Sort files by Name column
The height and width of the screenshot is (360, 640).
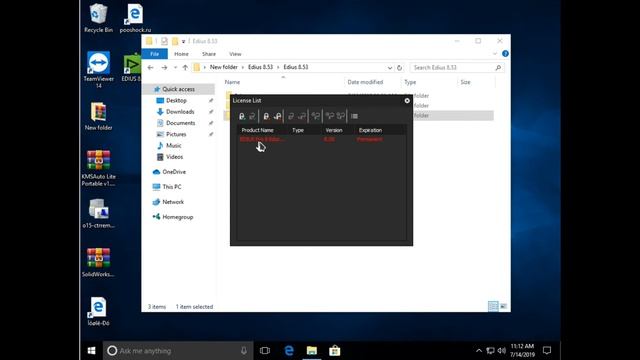coord(232,82)
